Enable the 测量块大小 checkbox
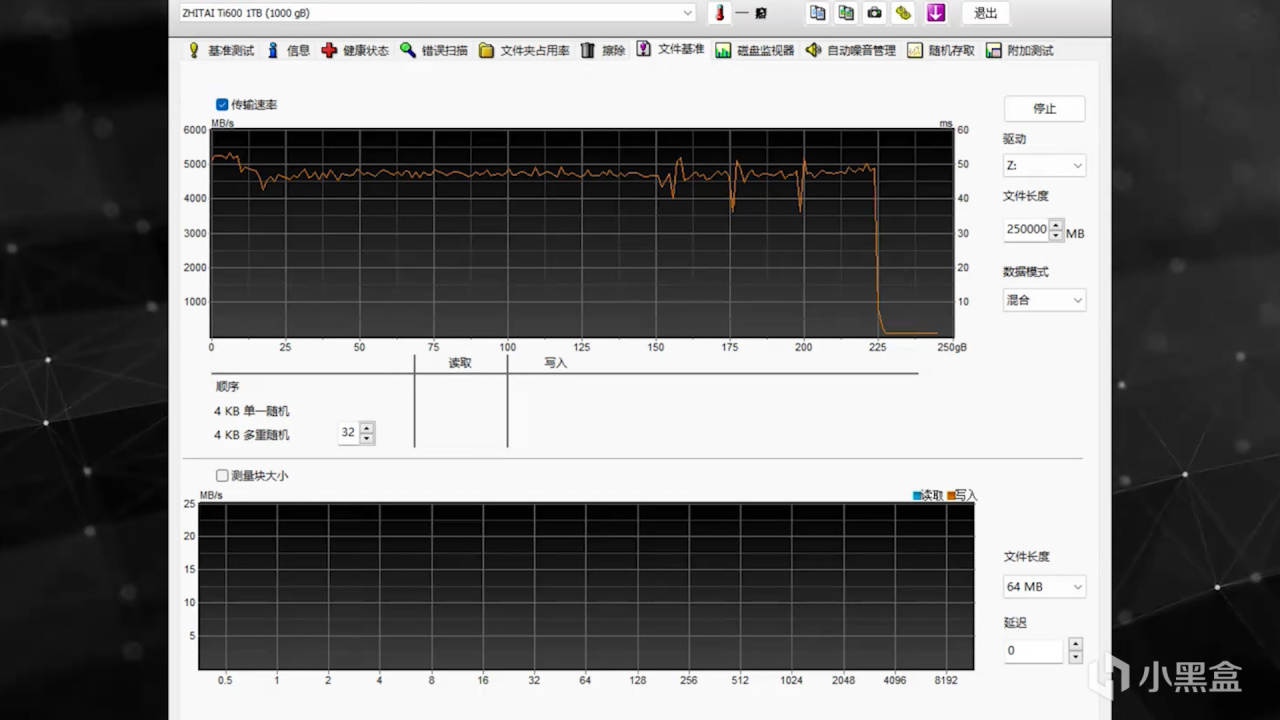 coord(222,476)
